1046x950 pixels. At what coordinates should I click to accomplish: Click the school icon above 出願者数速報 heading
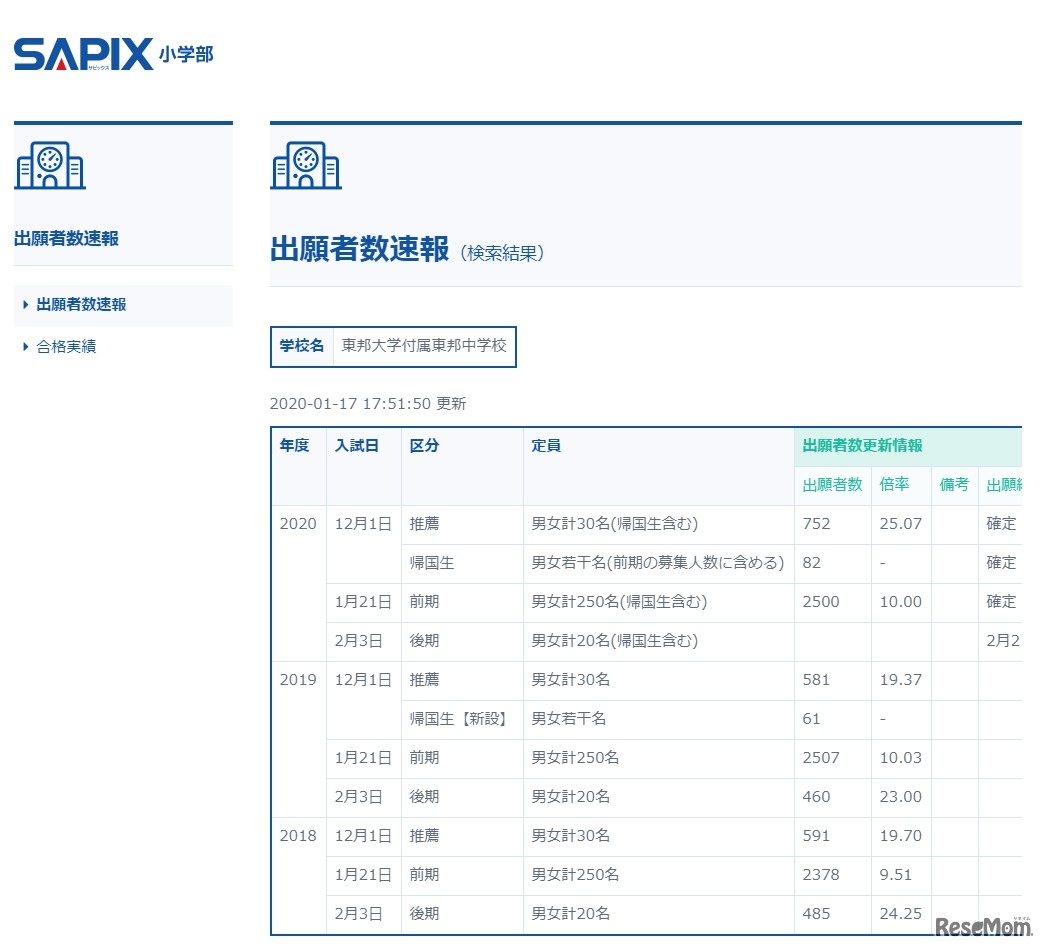click(x=306, y=166)
